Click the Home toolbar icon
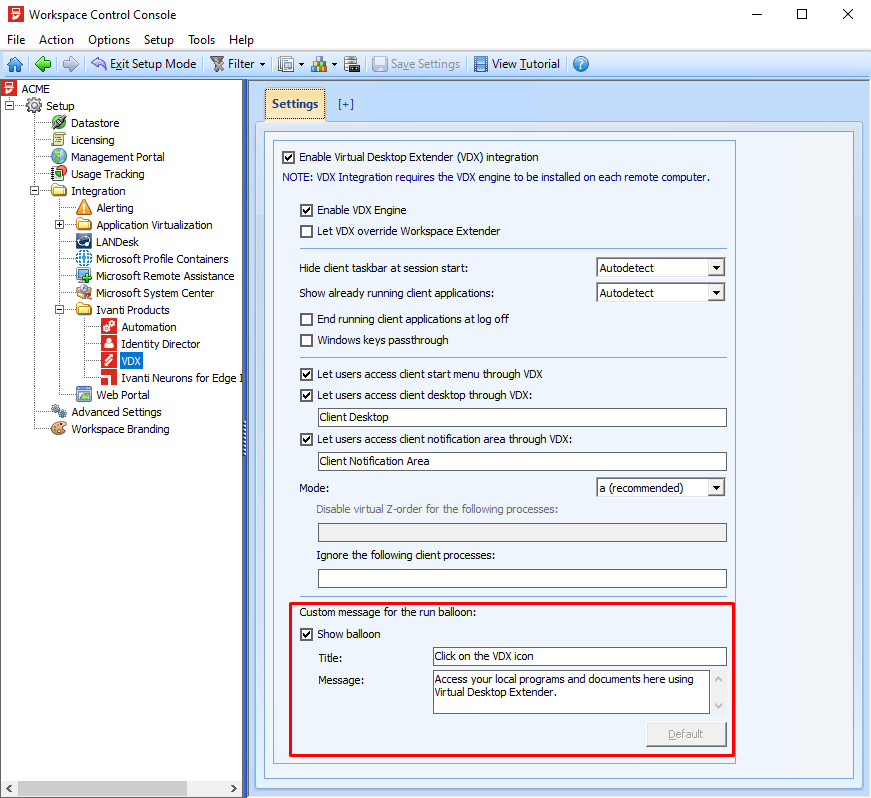 (x=15, y=64)
